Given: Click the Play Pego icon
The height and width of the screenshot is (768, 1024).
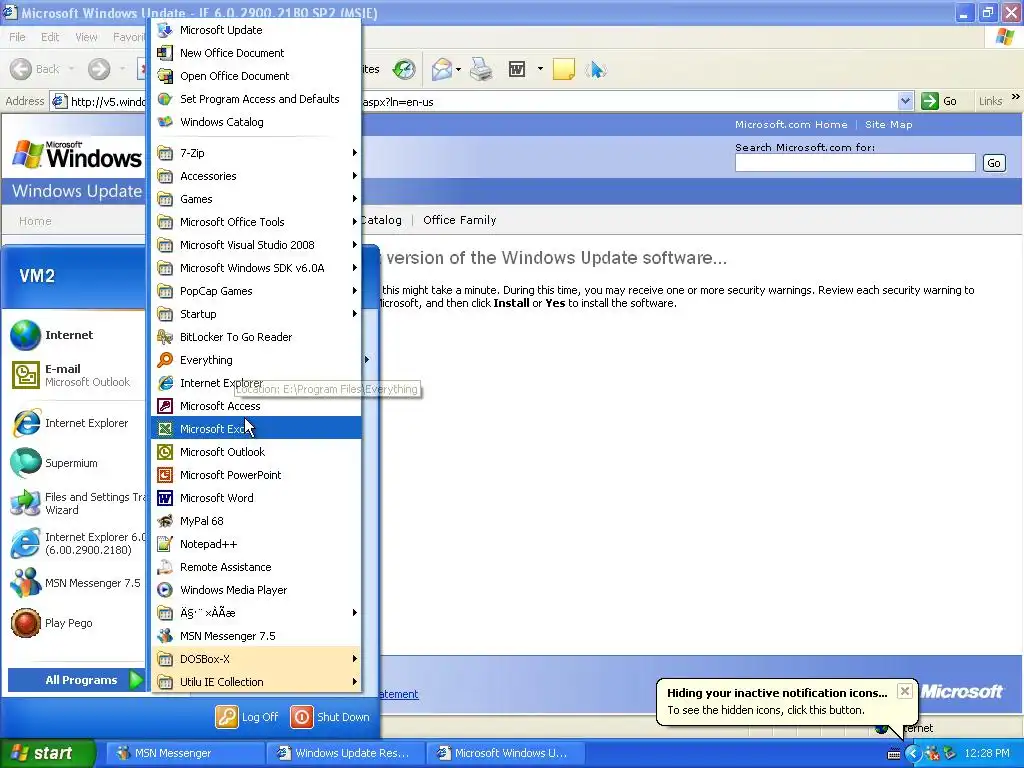Looking at the screenshot, I should (25, 623).
